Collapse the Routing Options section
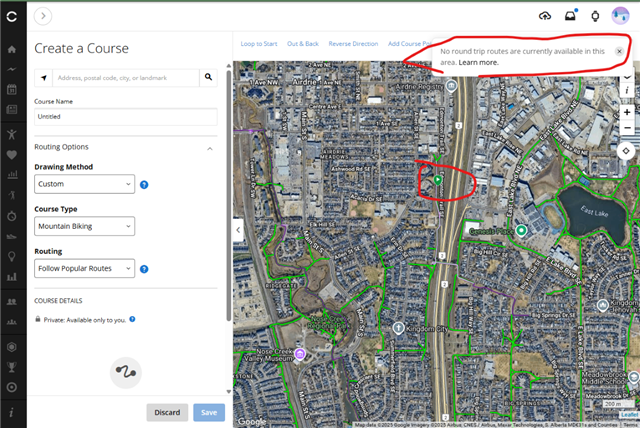The height and width of the screenshot is (428, 640). pos(210,148)
